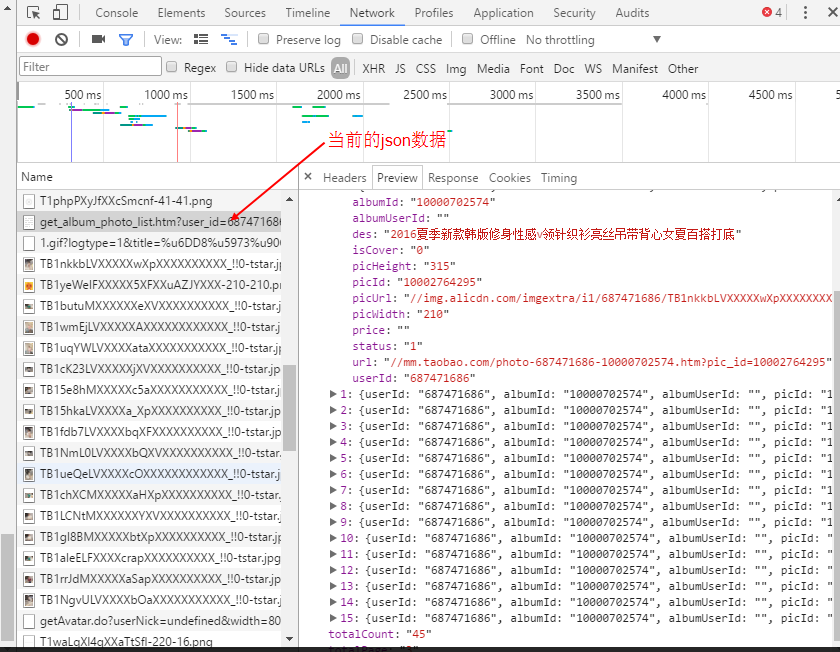Viewport: 840px width, 652px height.
Task: Click the request list scroll-down arrow
Action: pyautogui.click(x=289, y=639)
